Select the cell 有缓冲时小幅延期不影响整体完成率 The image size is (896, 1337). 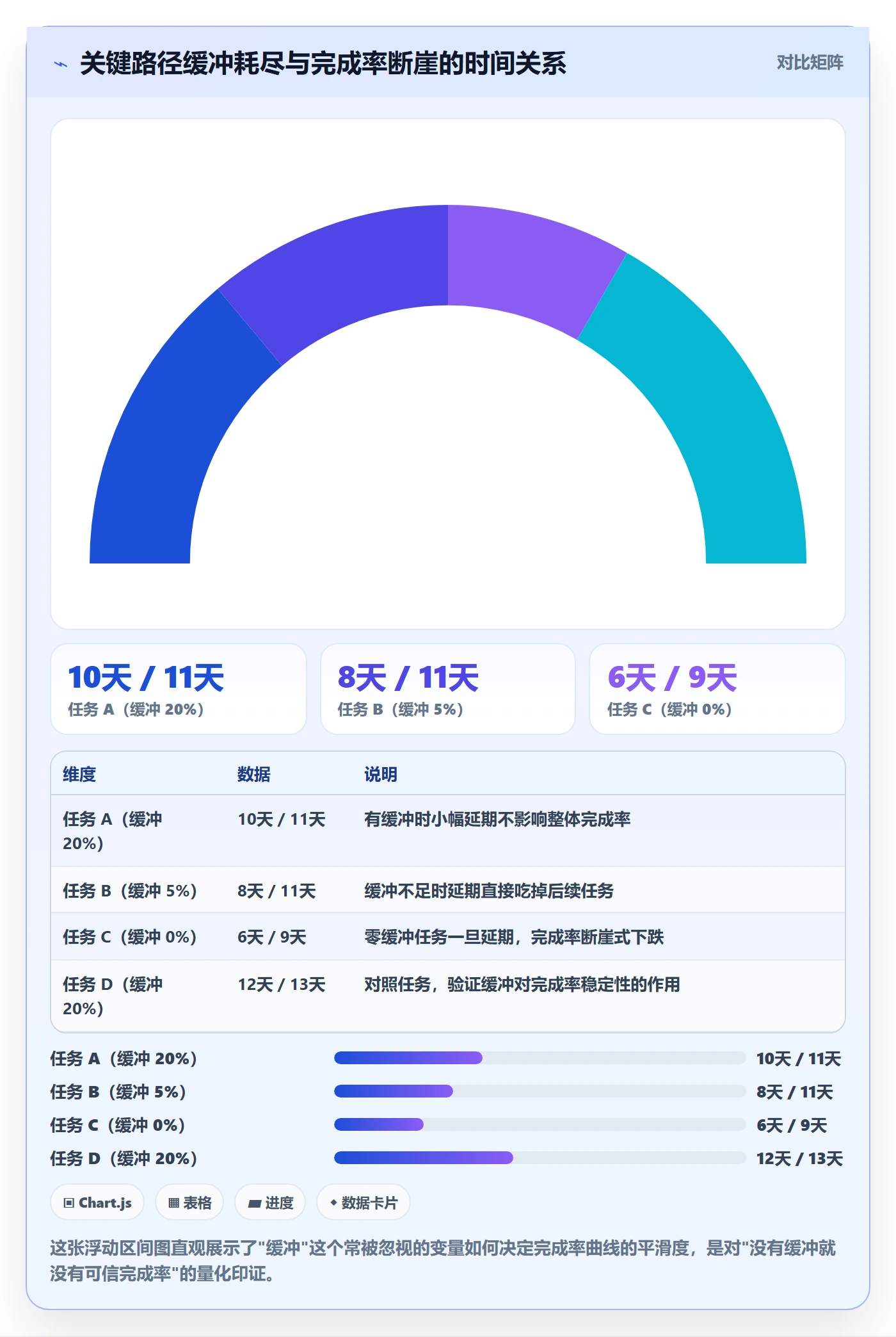497,819
